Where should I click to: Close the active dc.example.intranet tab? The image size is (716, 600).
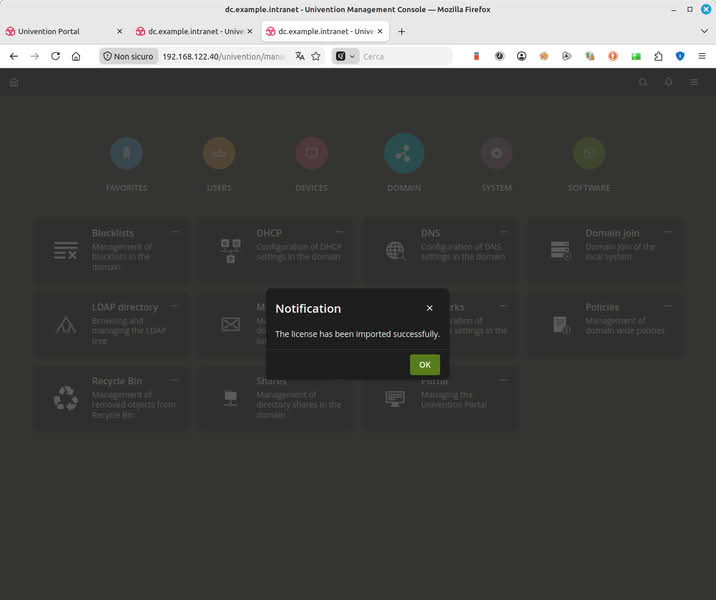[380, 31]
